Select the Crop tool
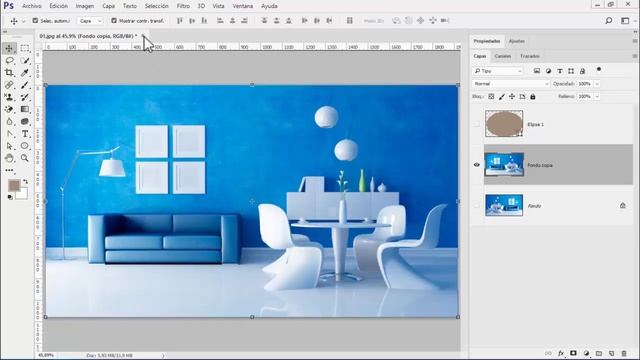Viewport: 640px width, 360px height. (9, 73)
